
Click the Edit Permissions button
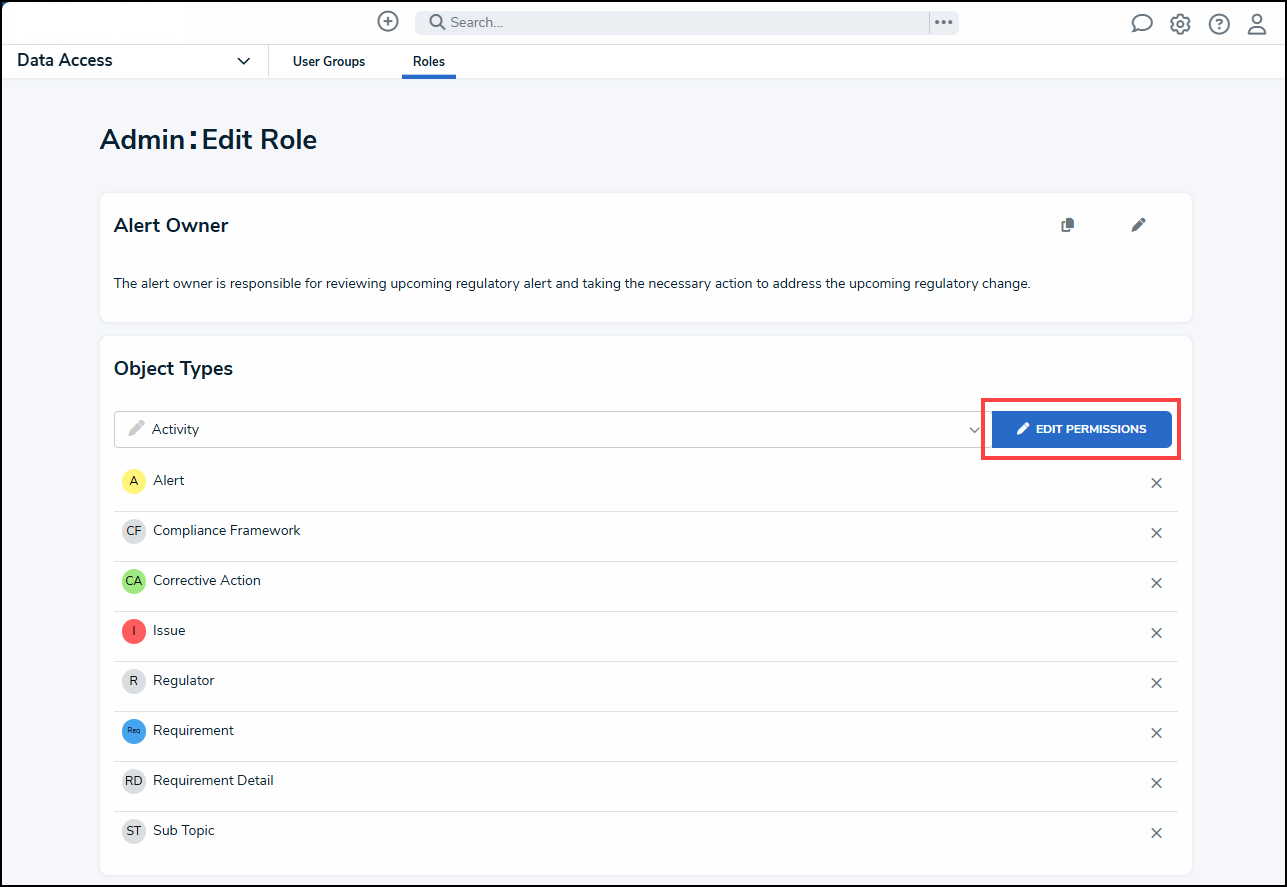[x=1082, y=429]
